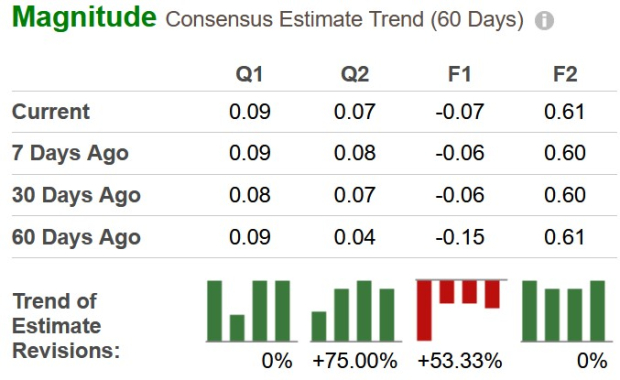Image resolution: width=620 pixels, height=380 pixels.
Task: Click the Q1 estimate revisions bar chart
Action: coord(252,311)
